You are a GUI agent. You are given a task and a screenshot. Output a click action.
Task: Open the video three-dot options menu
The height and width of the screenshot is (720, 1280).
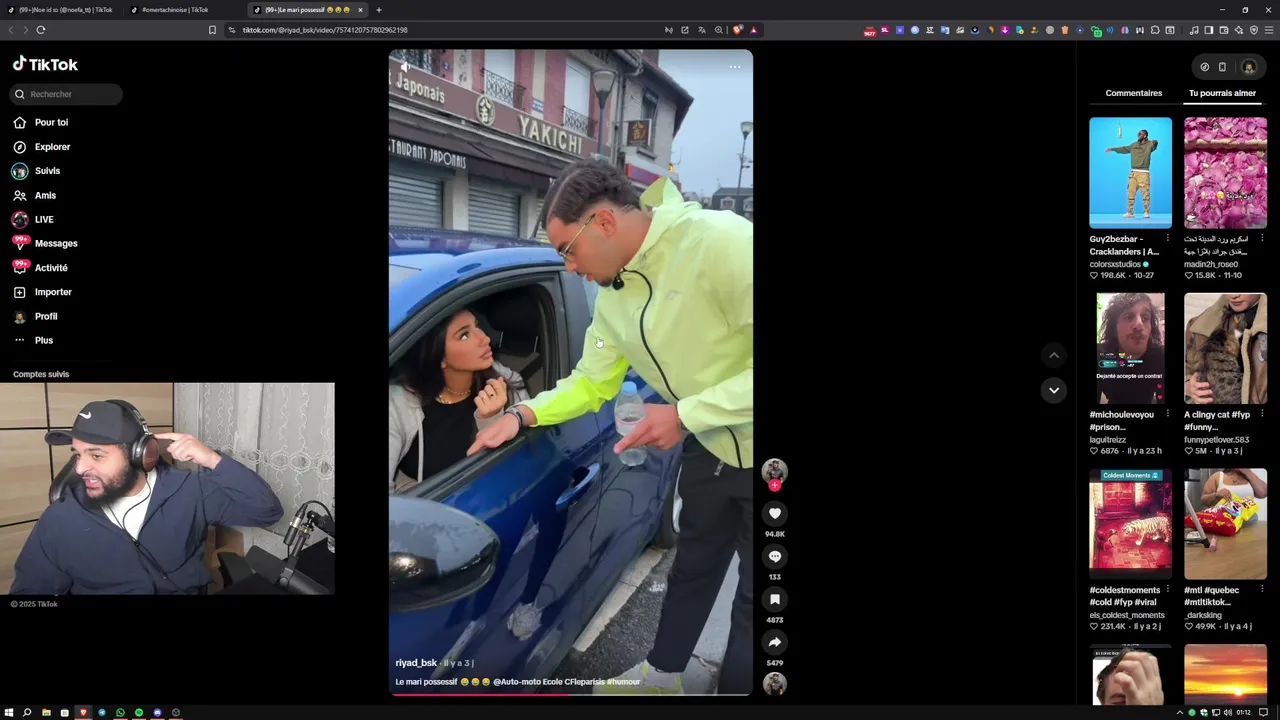(x=735, y=67)
